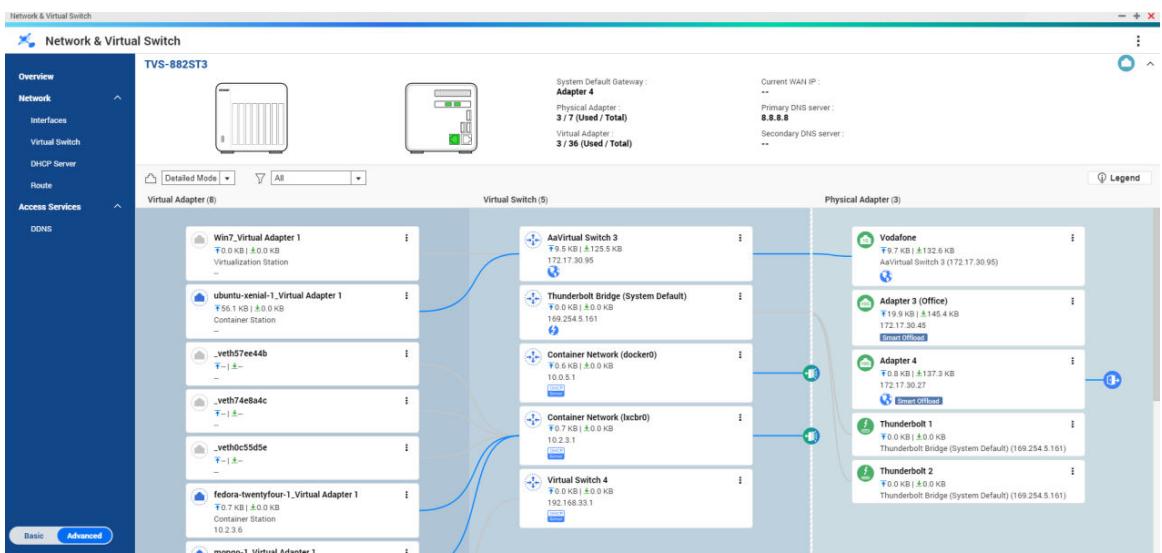Open the ubuntu-xenial-1_Virtual Adapter 1 options menu
The height and width of the screenshot is (553, 1162).
[406, 296]
